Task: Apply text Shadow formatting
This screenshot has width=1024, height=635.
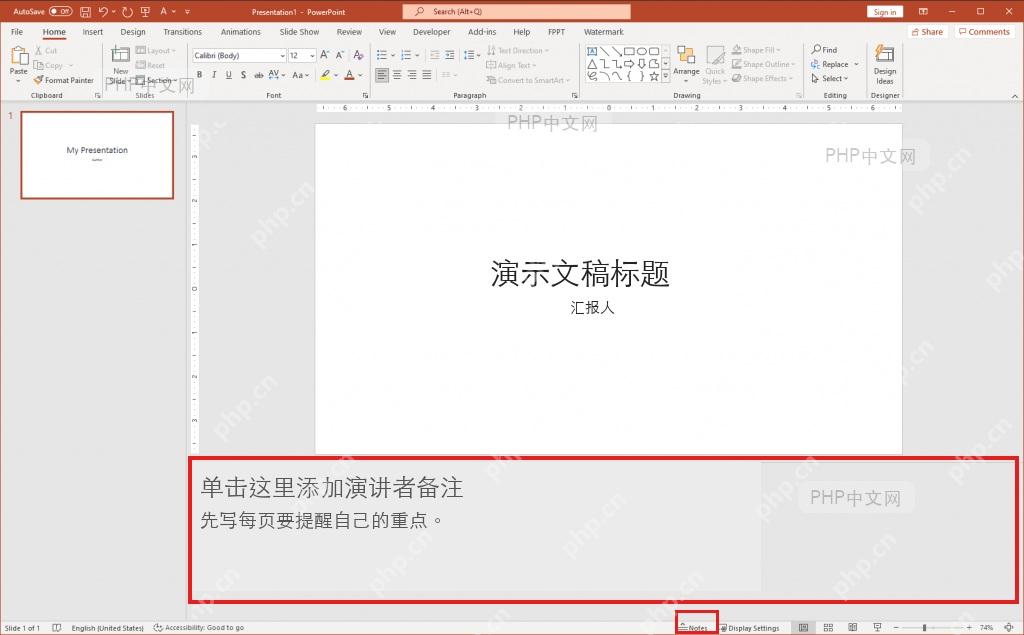Action: pyautogui.click(x=243, y=75)
